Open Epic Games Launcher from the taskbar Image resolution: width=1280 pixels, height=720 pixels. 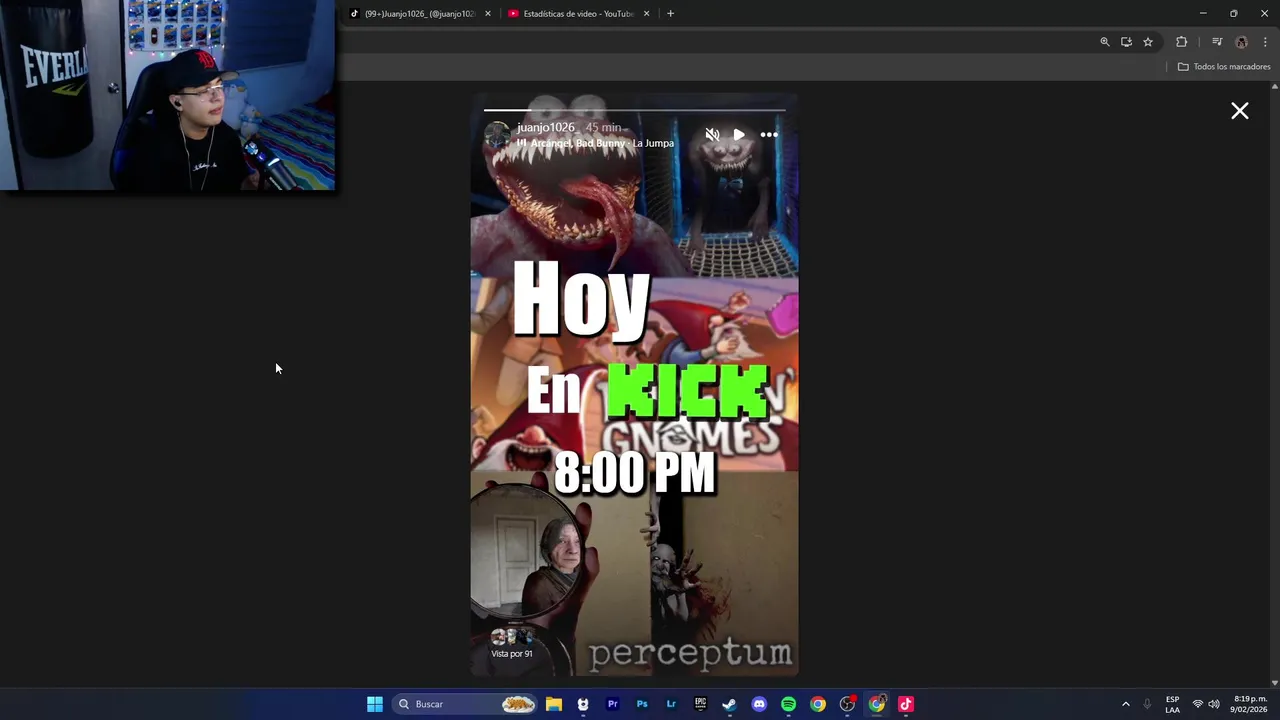pos(701,704)
